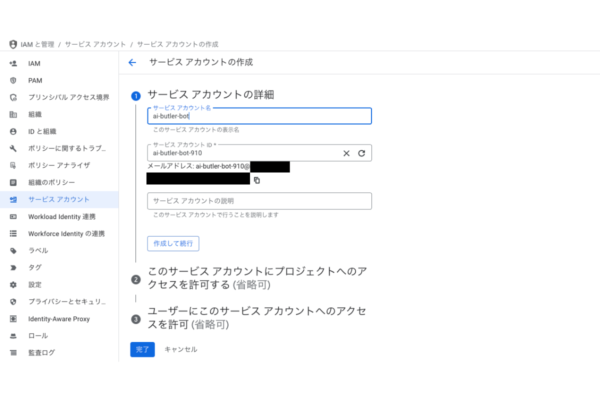Open 設定 gear icon in sidebar
This screenshot has width=600, height=400.
point(13,285)
